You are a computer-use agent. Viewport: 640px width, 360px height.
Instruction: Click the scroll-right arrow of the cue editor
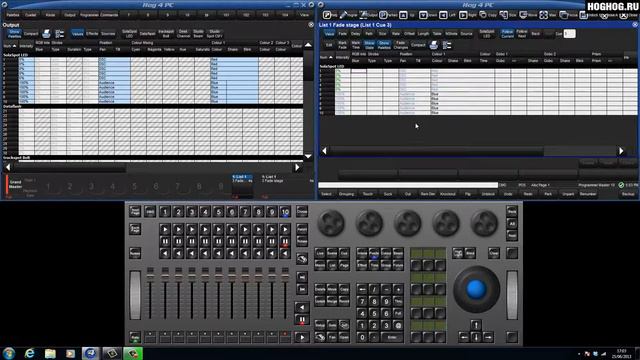pos(621,151)
